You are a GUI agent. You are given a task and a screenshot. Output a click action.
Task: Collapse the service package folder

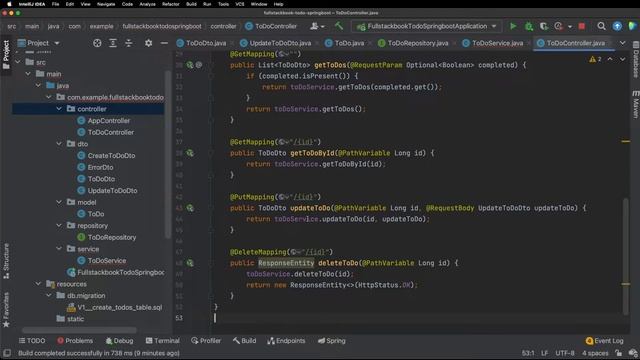[59, 249]
